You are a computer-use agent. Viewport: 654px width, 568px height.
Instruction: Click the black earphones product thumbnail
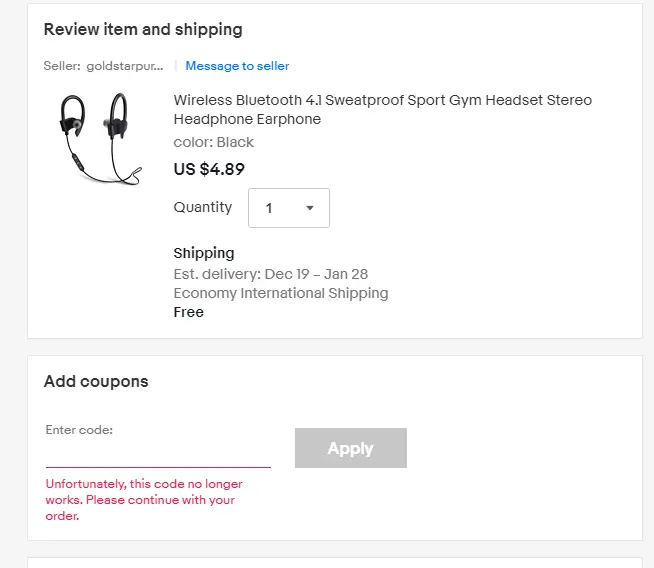[x=100, y=139]
